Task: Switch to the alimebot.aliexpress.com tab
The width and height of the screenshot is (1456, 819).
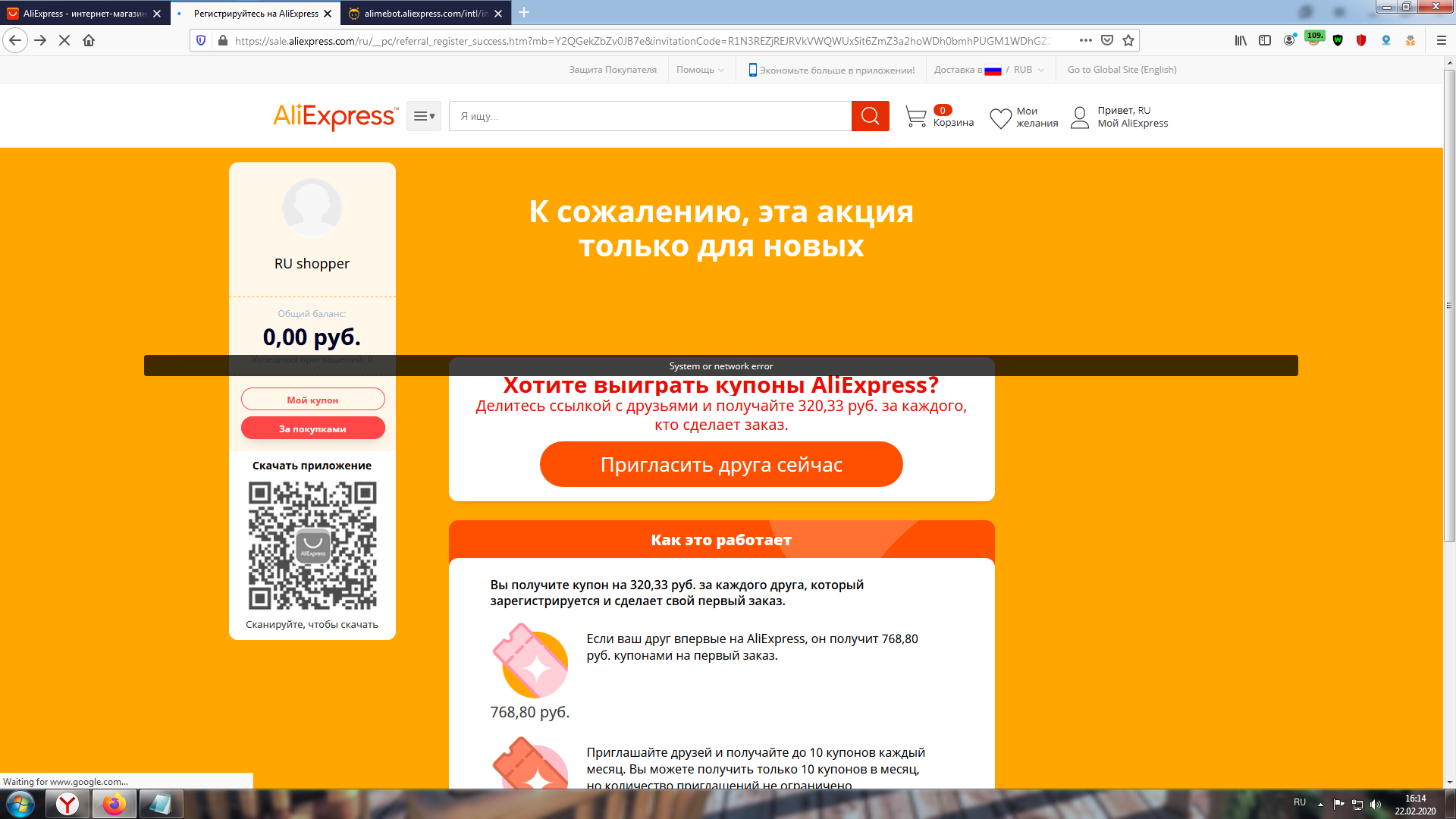Action: coord(426,14)
